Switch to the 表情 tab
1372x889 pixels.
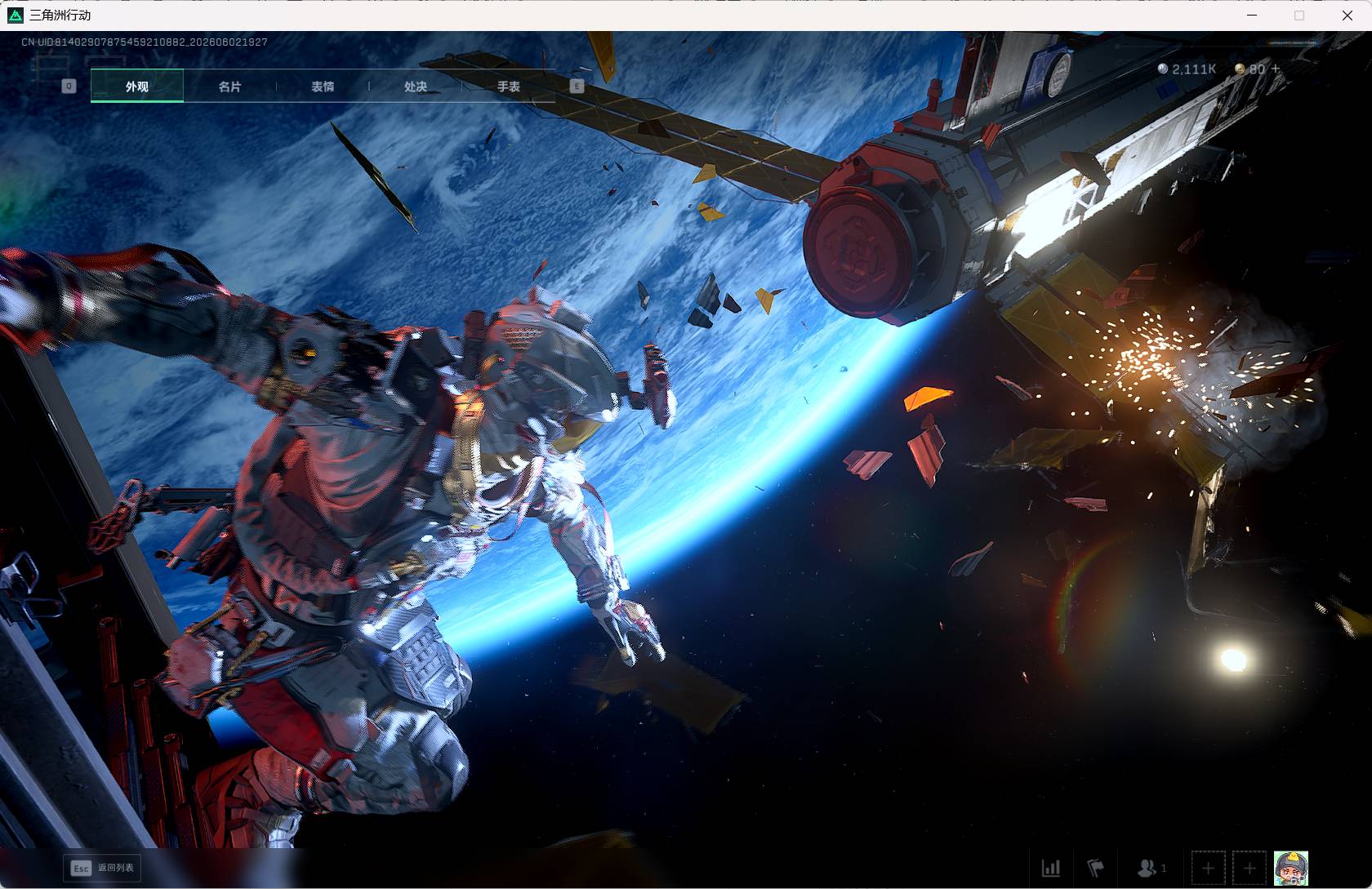pyautogui.click(x=323, y=86)
